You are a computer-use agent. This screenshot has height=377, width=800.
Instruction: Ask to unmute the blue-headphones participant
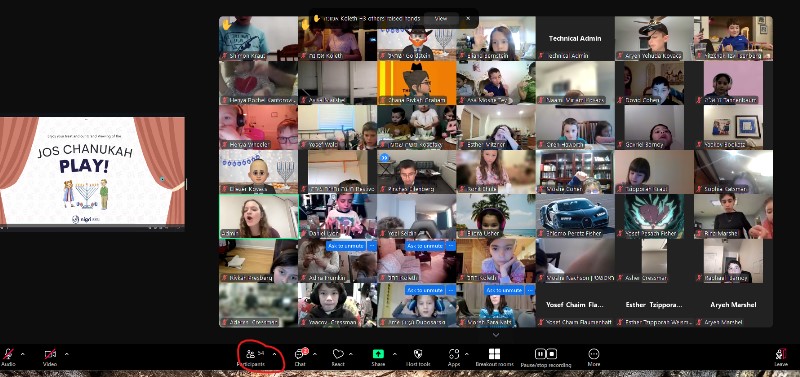tap(426, 290)
